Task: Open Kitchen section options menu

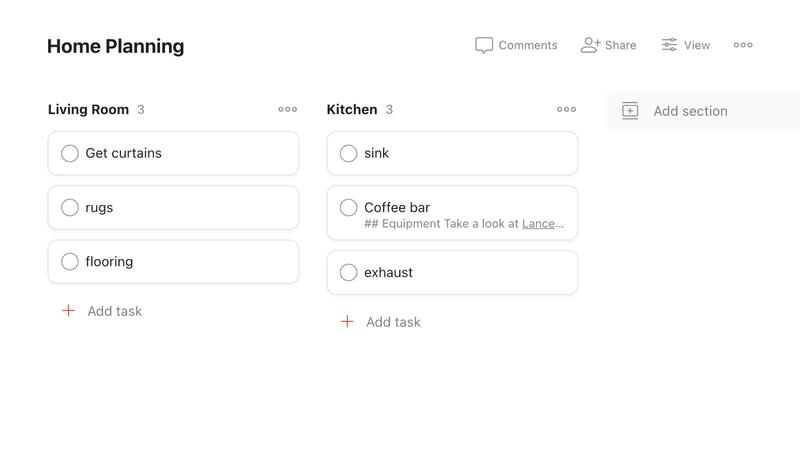Action: pos(566,109)
